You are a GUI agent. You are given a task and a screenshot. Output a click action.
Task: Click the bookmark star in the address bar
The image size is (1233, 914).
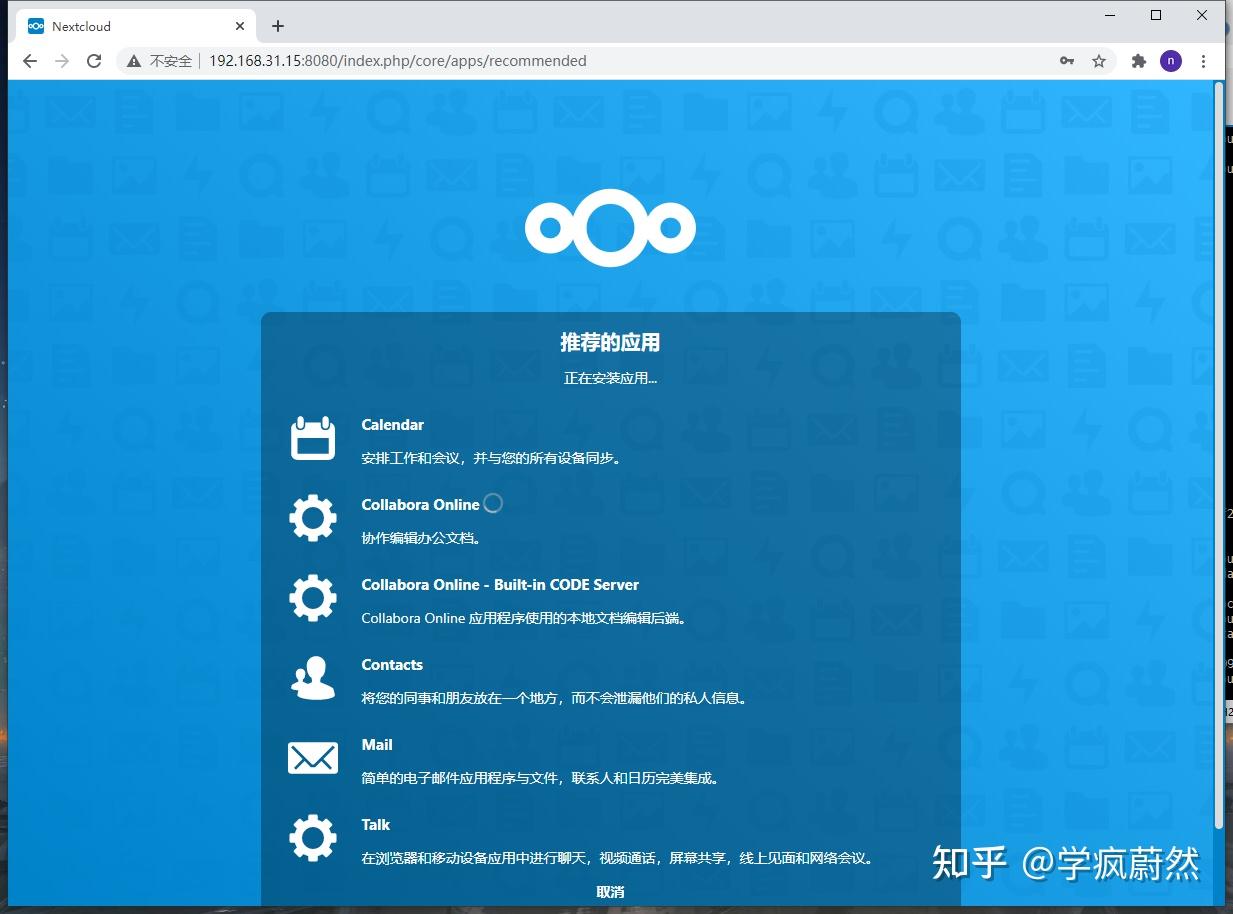pos(1099,61)
